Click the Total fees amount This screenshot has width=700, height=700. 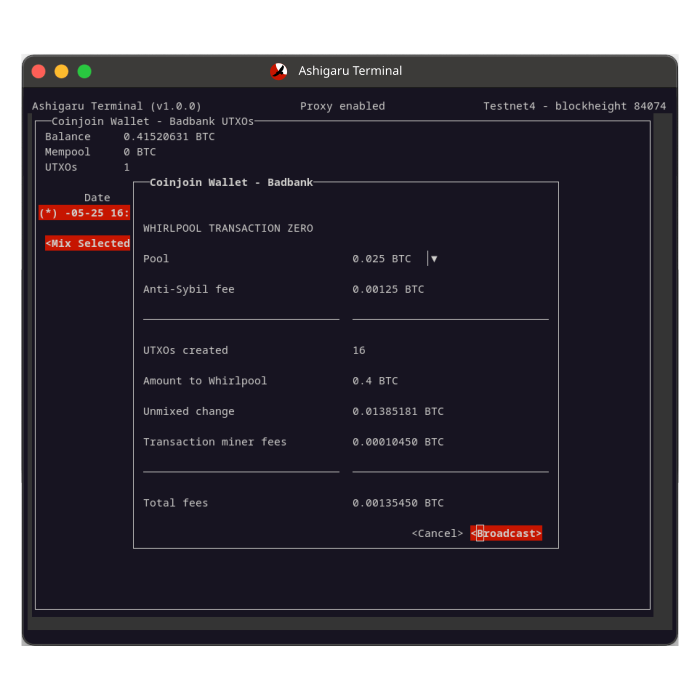[397, 503]
